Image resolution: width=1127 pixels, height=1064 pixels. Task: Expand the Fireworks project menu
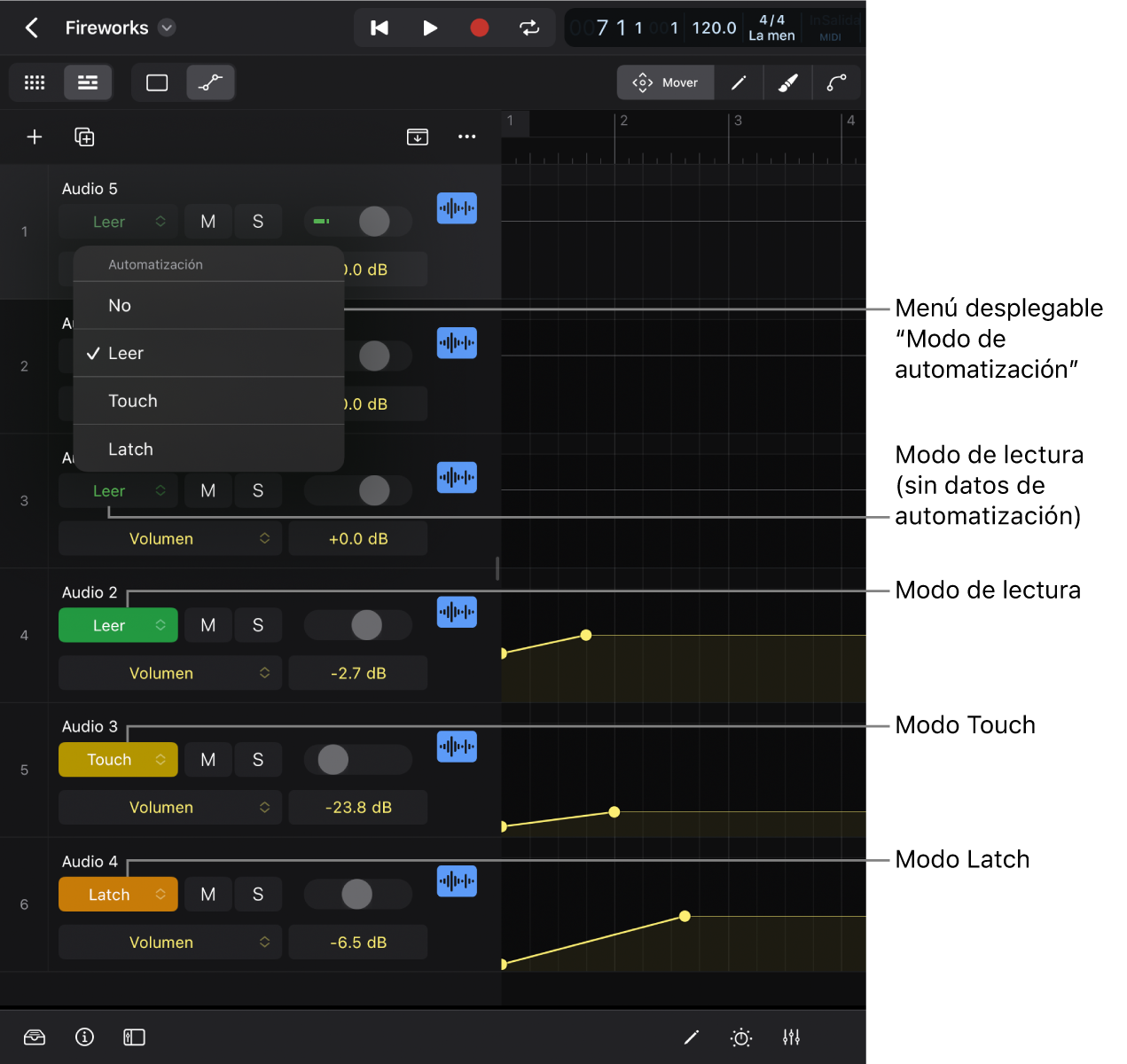167,28
